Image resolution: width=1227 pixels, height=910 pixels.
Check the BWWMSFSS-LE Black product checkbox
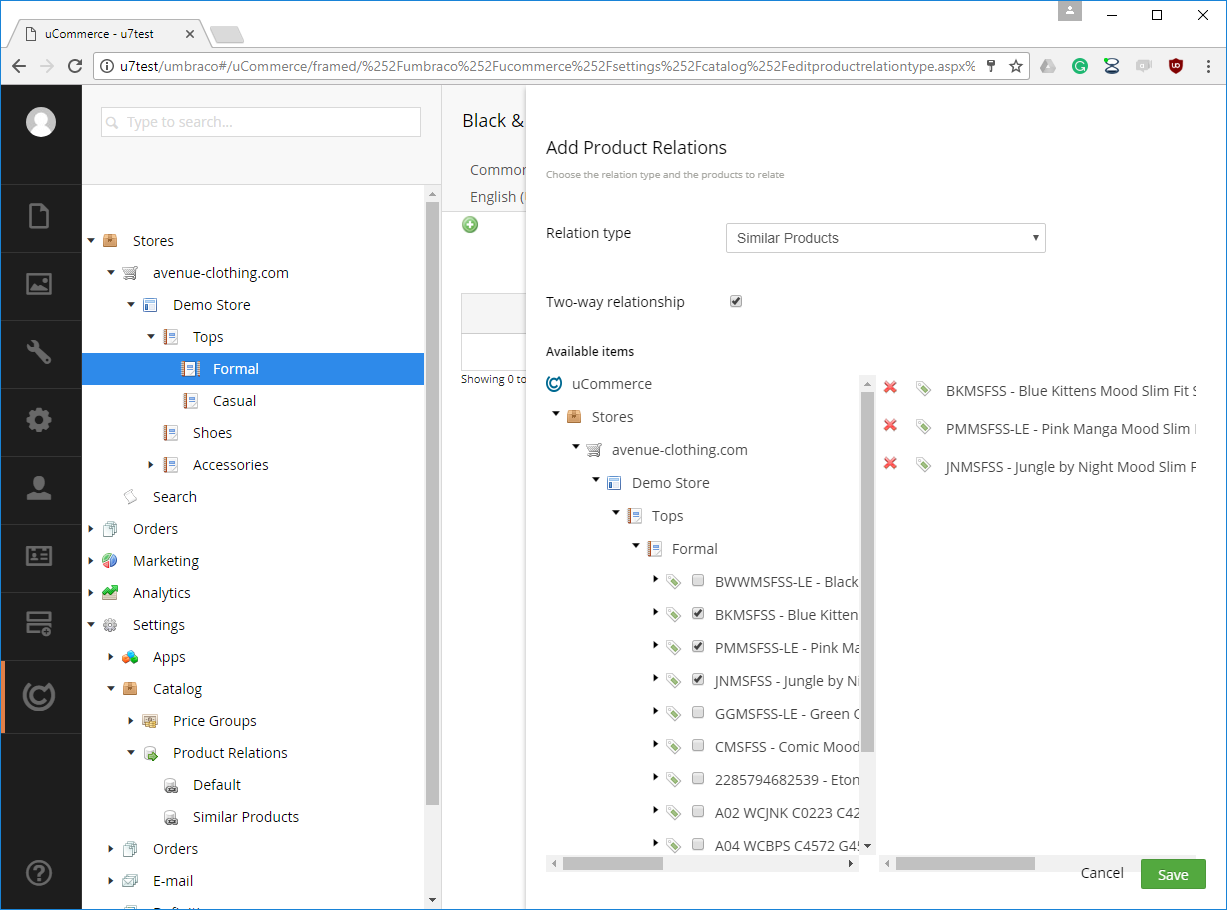click(x=698, y=580)
